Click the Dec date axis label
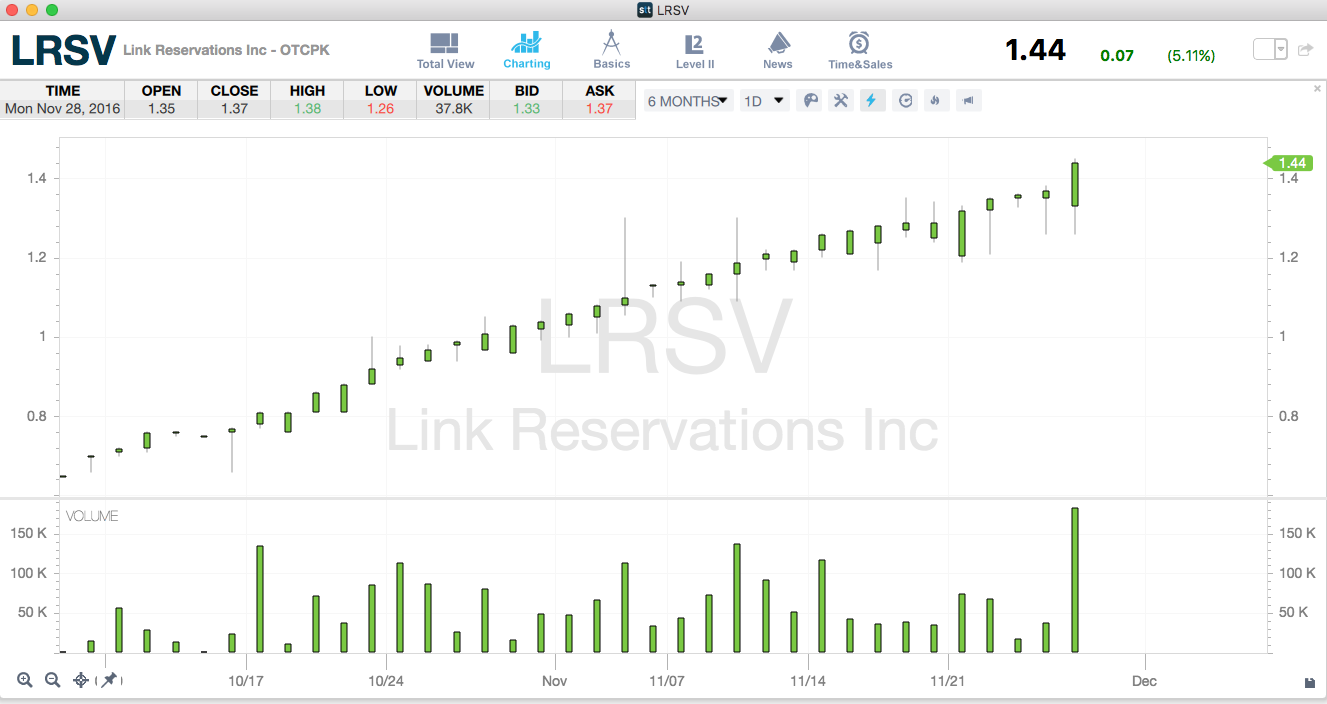This screenshot has height=704, width=1327. pos(1144,681)
